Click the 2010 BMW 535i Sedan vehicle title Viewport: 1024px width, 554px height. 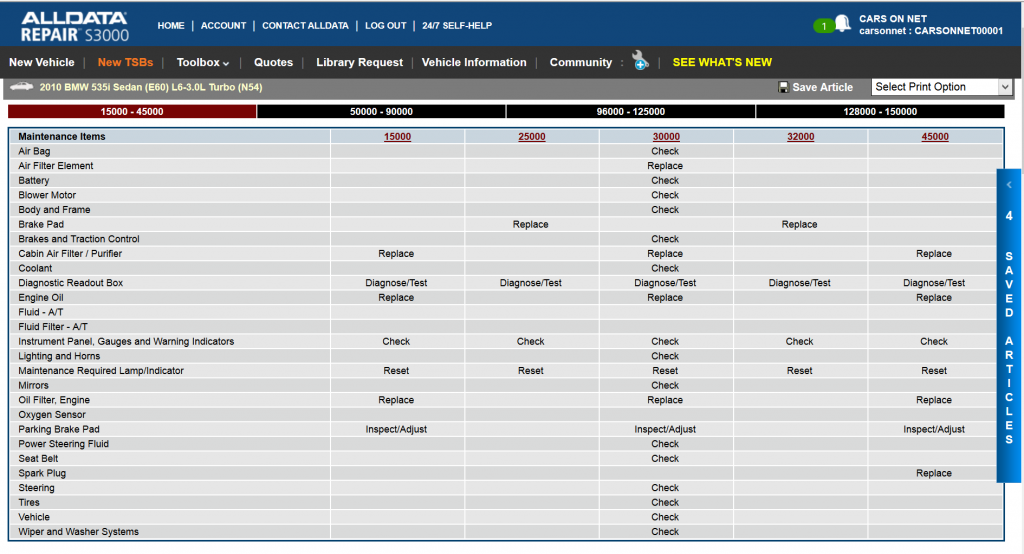pyautogui.click(x=151, y=87)
